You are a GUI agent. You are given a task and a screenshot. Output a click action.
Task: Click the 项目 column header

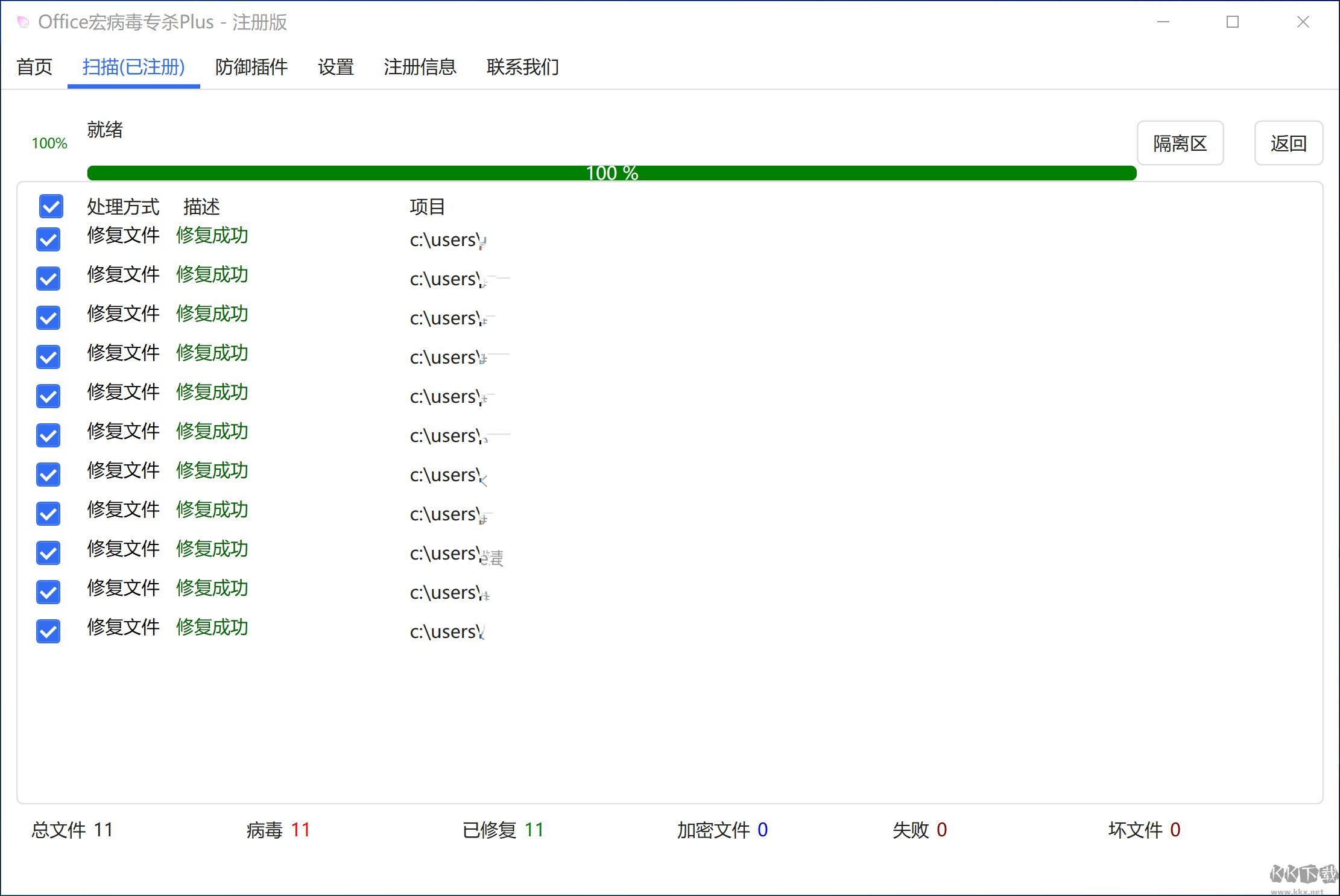pyautogui.click(x=427, y=207)
